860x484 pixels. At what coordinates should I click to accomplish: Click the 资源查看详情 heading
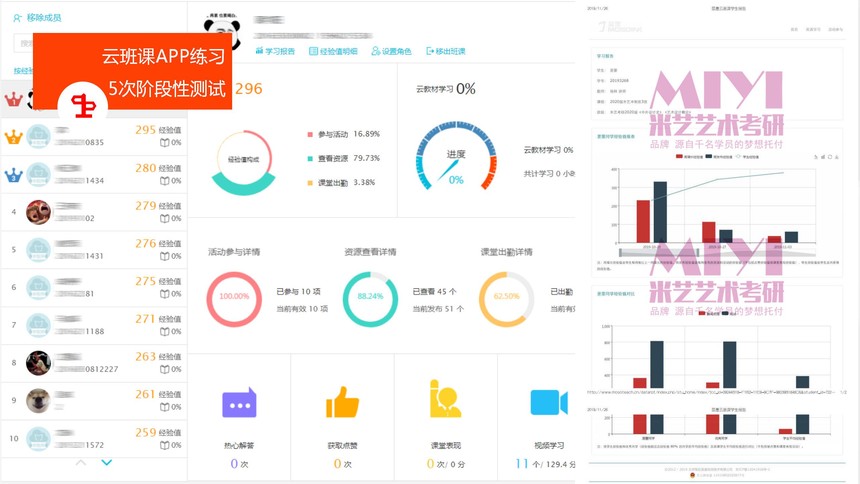pos(370,252)
